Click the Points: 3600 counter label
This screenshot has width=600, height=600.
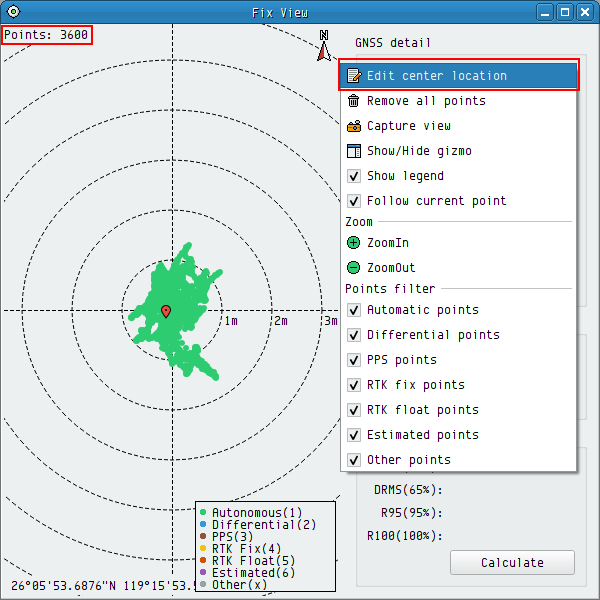point(47,35)
